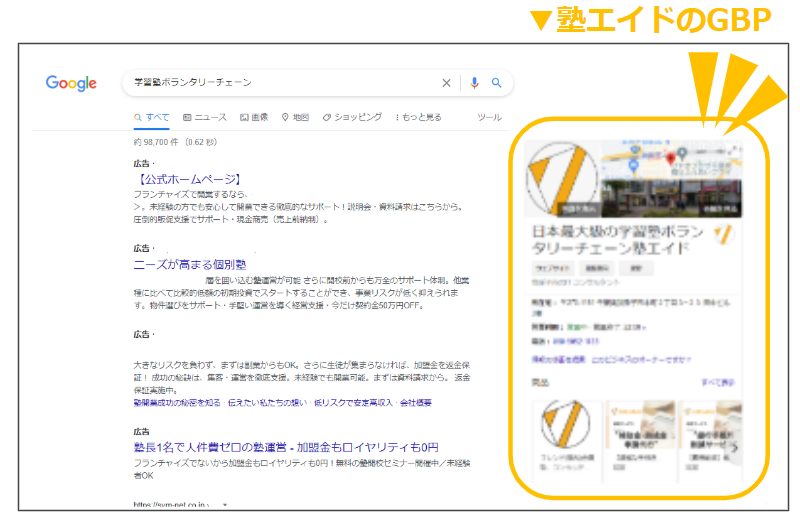This screenshot has width=800, height=519.
Task: Switch to the ショッピング tab
Action: [x=352, y=117]
